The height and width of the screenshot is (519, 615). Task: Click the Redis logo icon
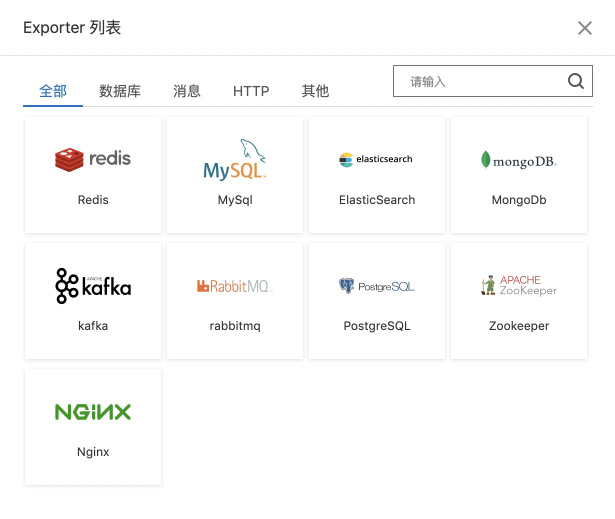(x=93, y=159)
